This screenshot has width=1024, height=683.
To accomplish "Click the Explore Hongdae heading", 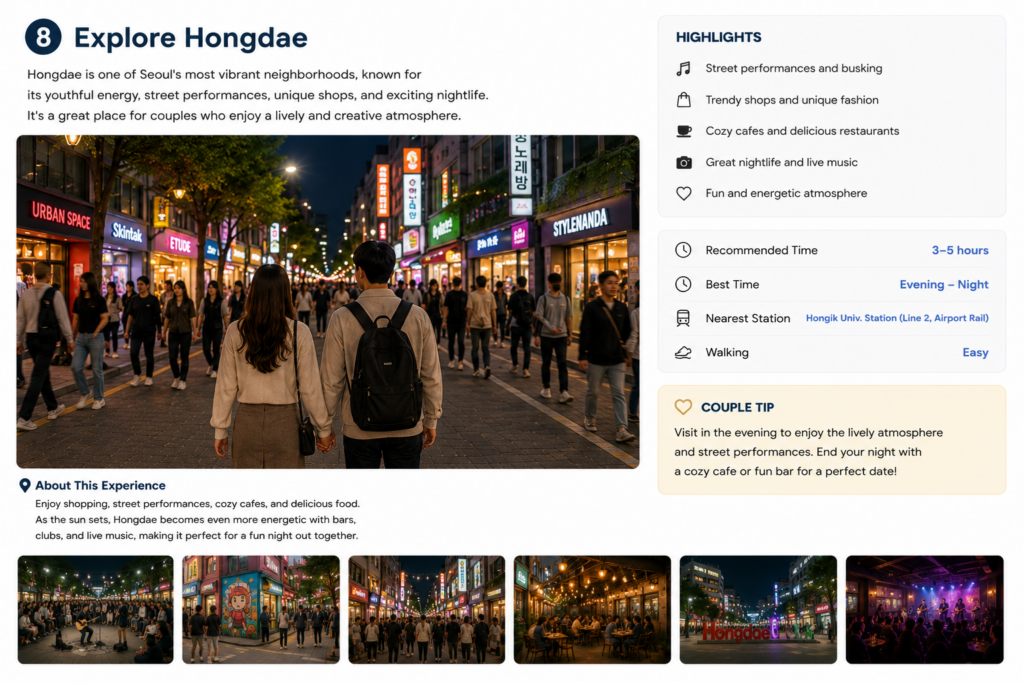I will click(x=190, y=38).
